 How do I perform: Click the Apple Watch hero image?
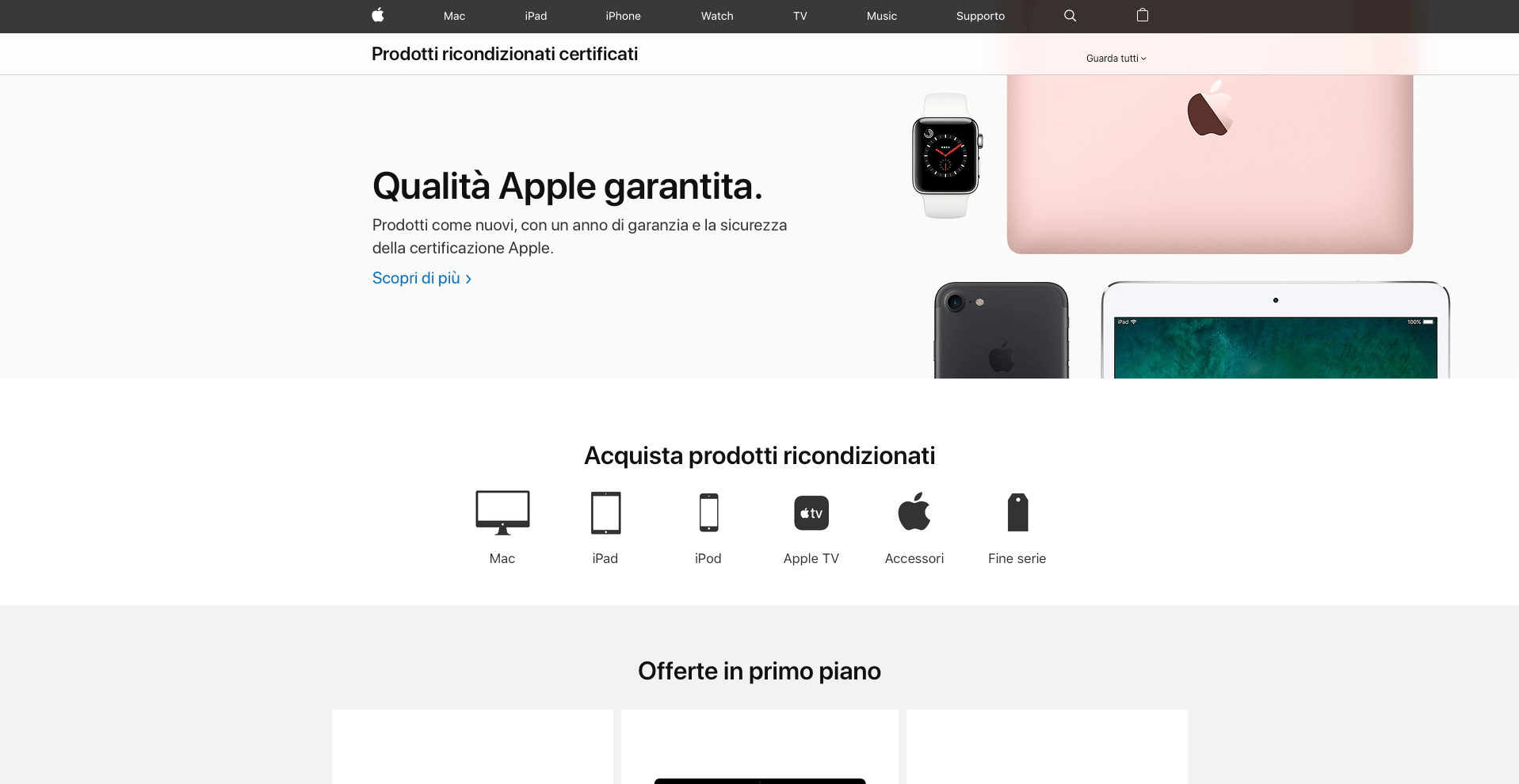coord(946,156)
